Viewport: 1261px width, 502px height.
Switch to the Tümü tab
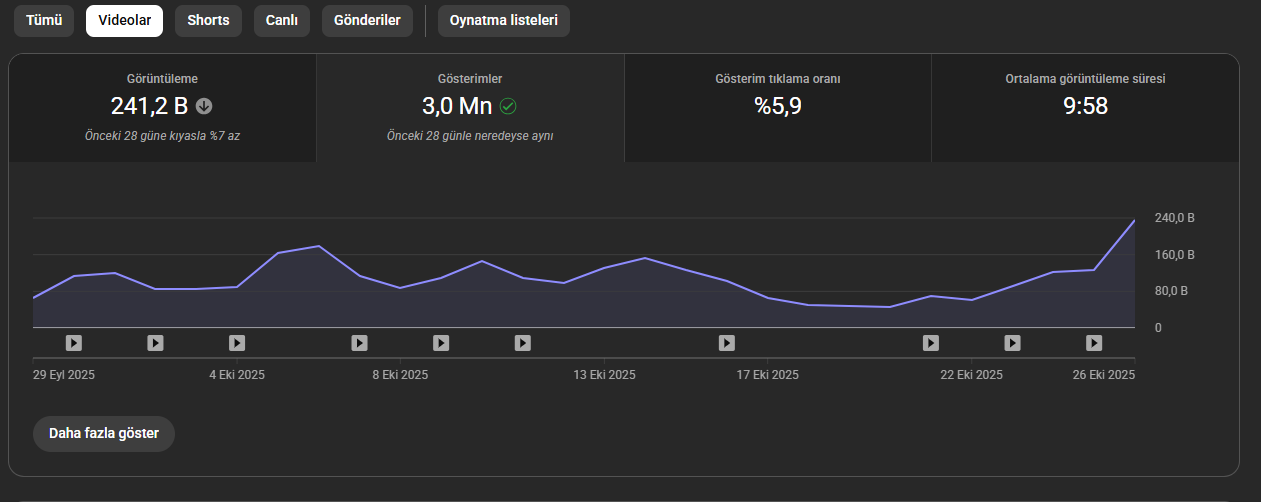pyautogui.click(x=44, y=20)
